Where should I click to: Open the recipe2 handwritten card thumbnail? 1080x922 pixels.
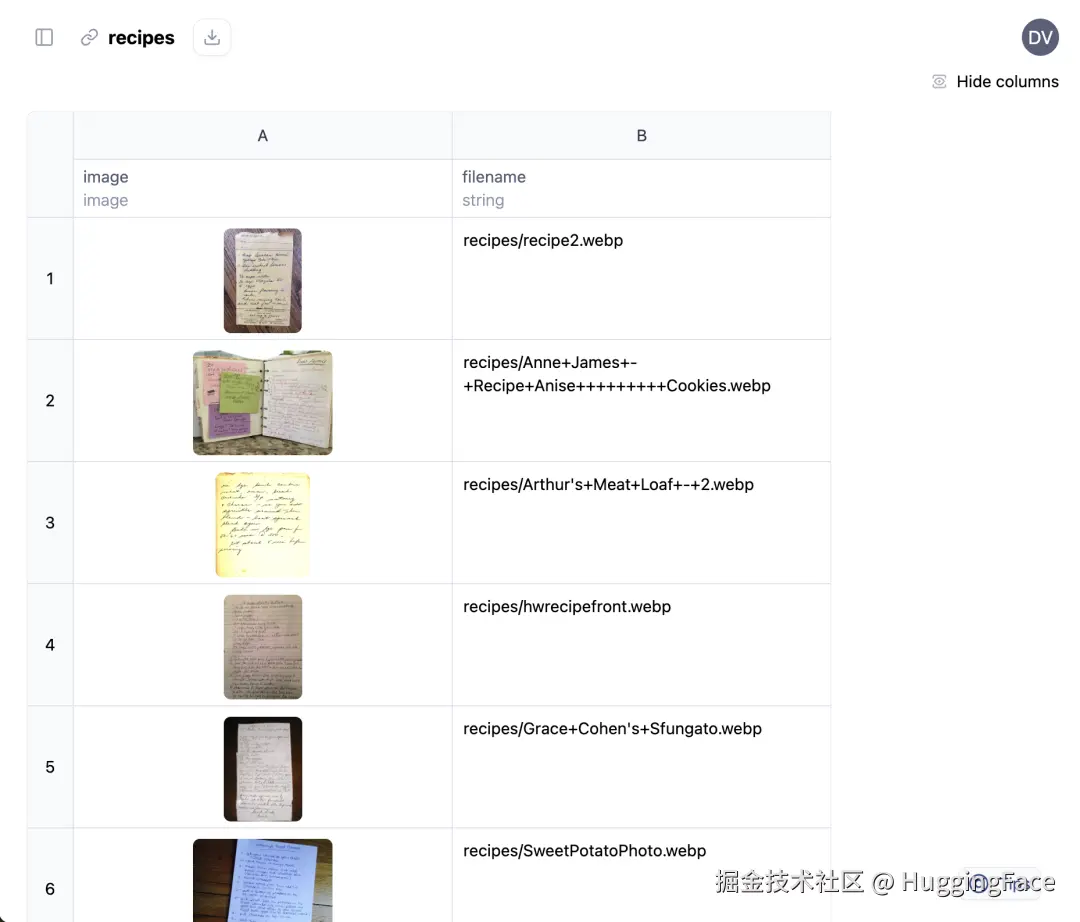click(262, 280)
